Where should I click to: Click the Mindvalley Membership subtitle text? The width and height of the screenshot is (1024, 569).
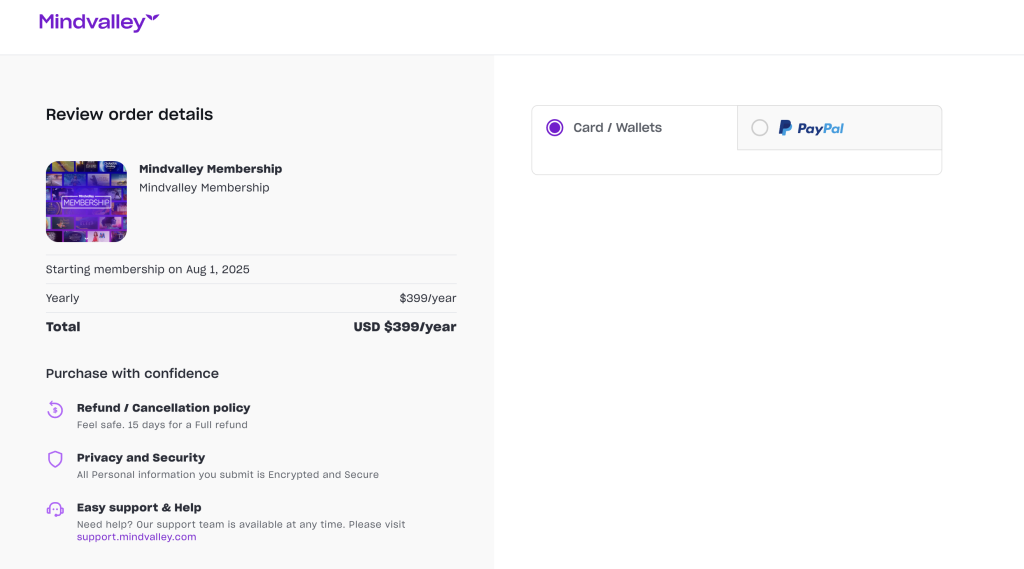204,187
